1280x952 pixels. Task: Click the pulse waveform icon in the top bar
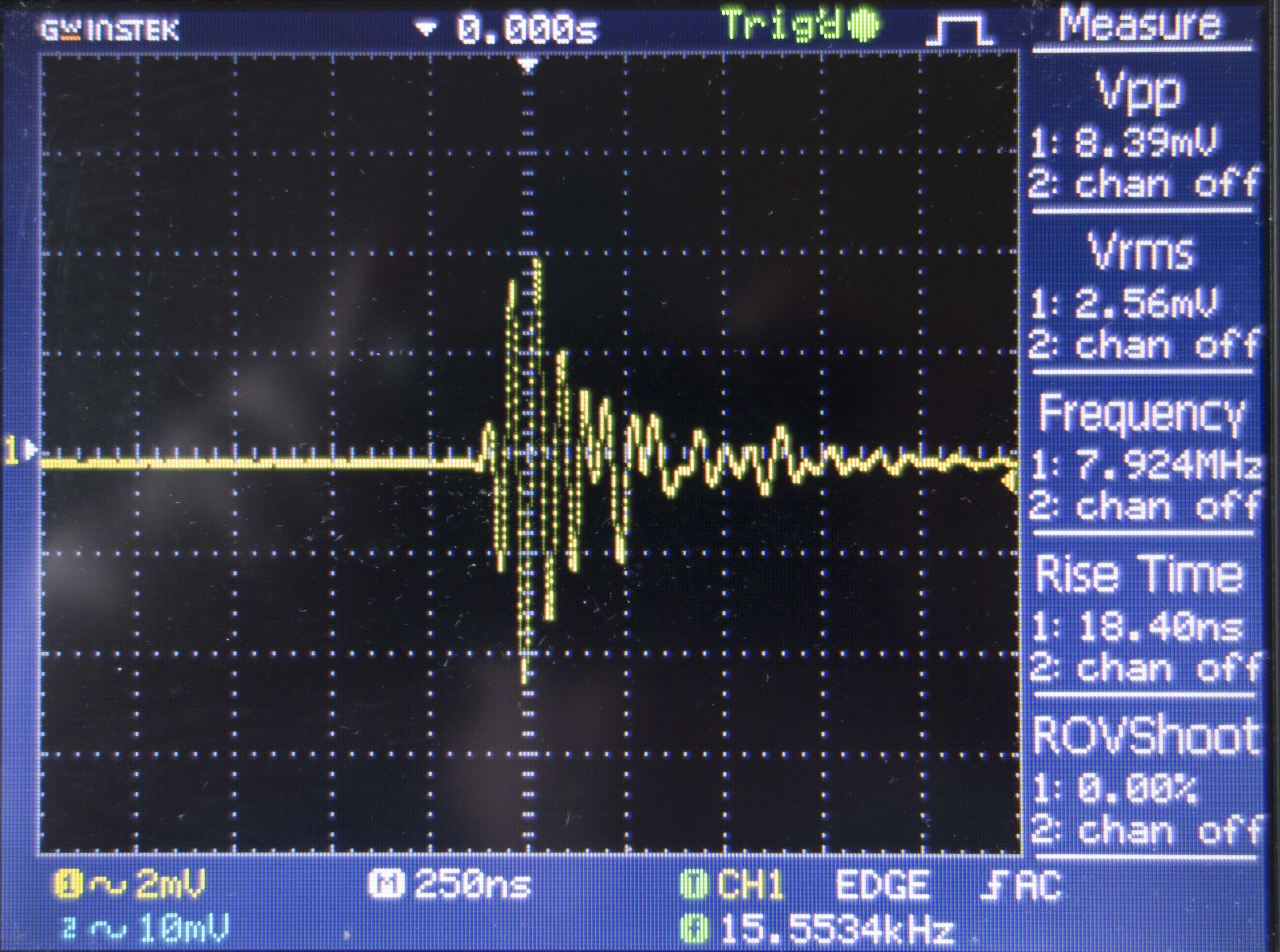point(960,30)
